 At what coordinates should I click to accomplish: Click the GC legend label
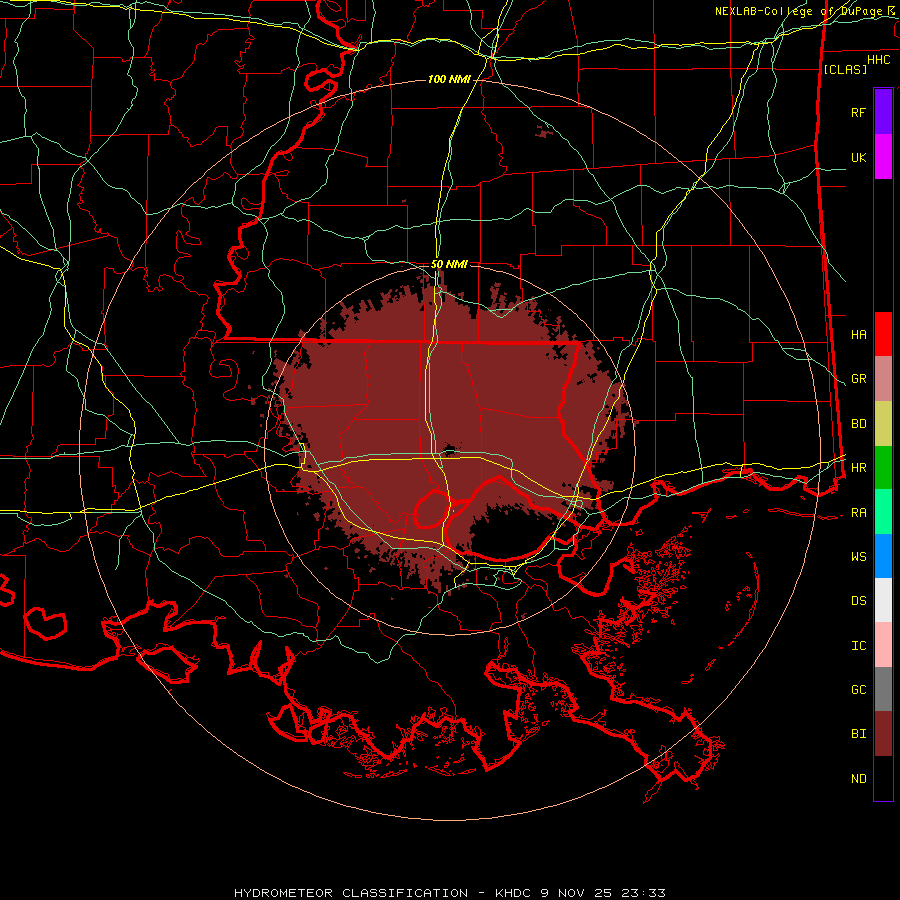(859, 689)
